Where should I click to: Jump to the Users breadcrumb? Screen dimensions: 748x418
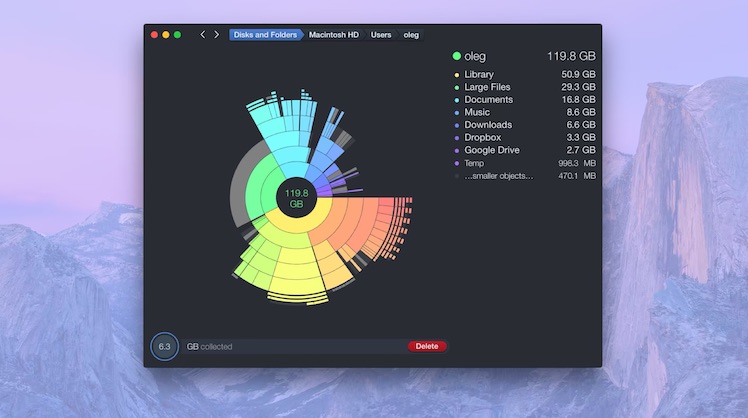click(x=381, y=35)
